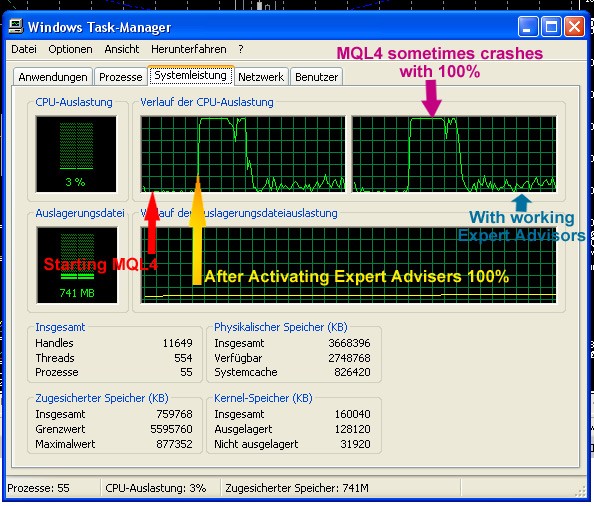Click the Prozesse: 55 status bar field

(x=52, y=488)
